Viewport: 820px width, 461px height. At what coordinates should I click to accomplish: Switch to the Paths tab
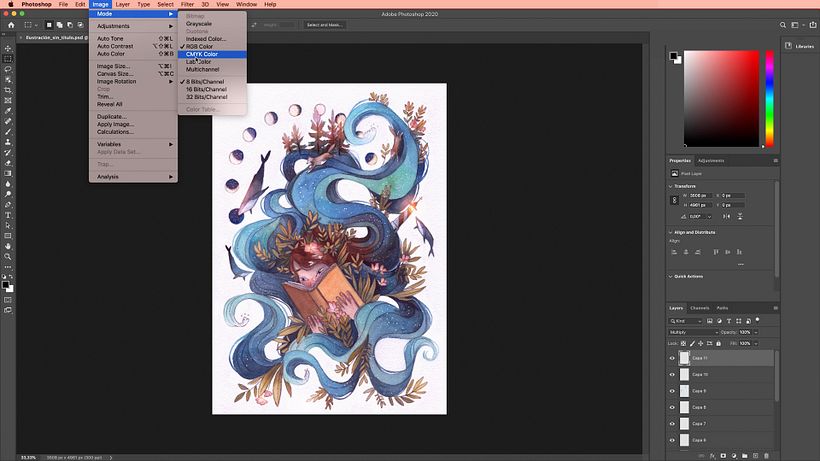(722, 308)
